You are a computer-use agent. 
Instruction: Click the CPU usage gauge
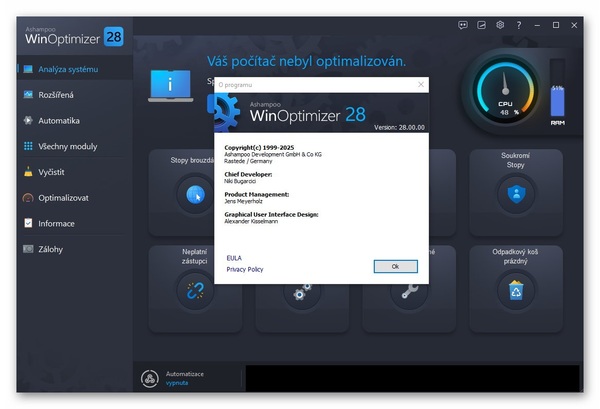coord(505,95)
